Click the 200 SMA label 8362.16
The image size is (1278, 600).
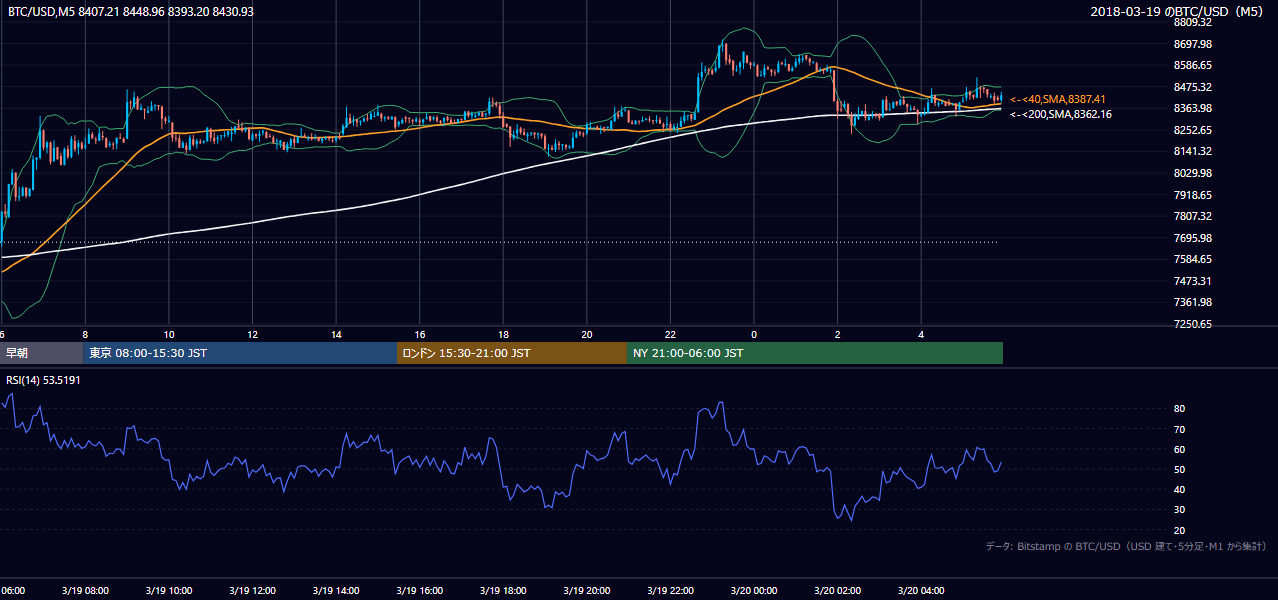1060,114
